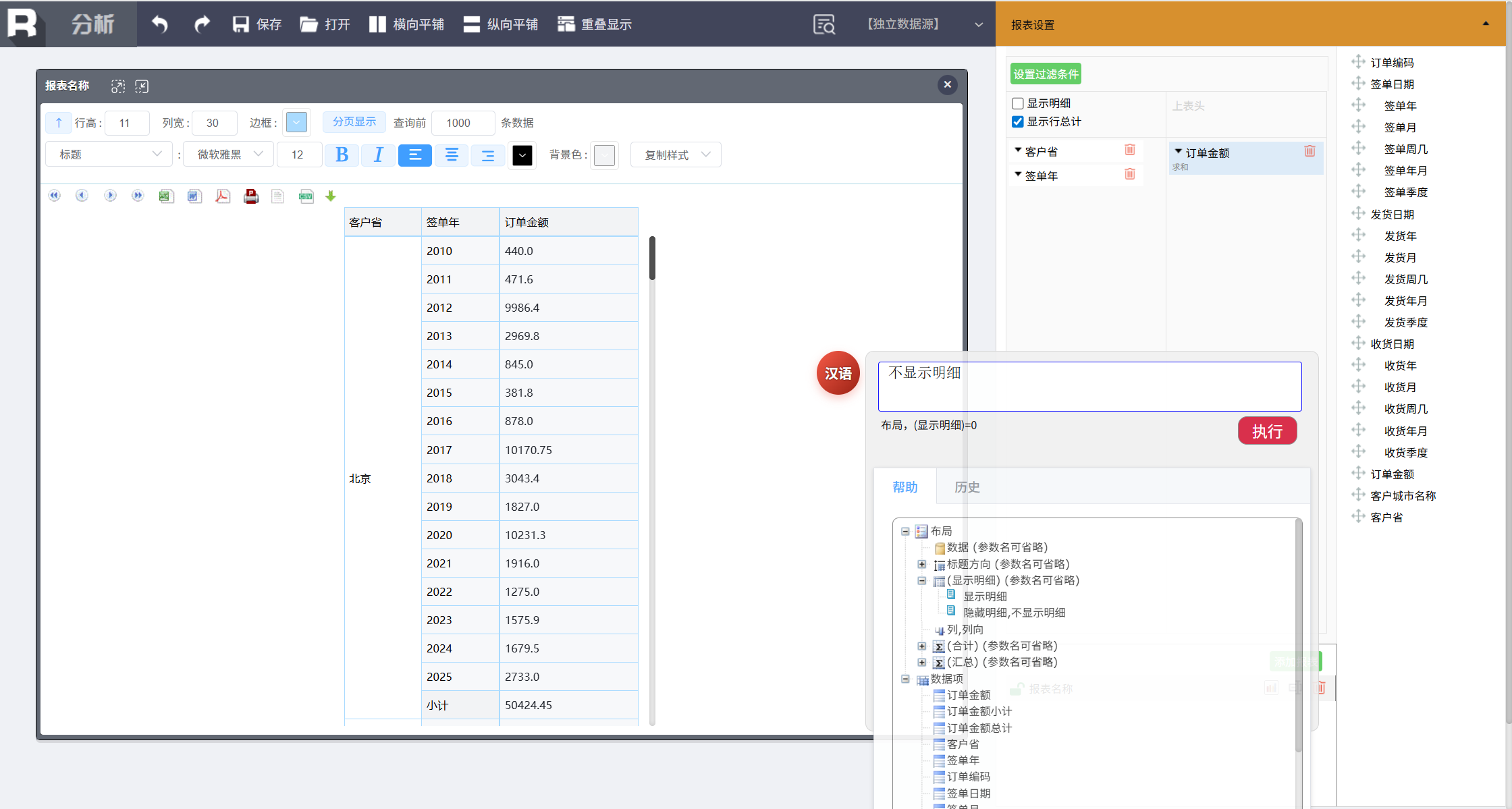Uncheck the 显示行总计 checkbox
Image resolution: width=1512 pixels, height=809 pixels.
(x=1018, y=121)
